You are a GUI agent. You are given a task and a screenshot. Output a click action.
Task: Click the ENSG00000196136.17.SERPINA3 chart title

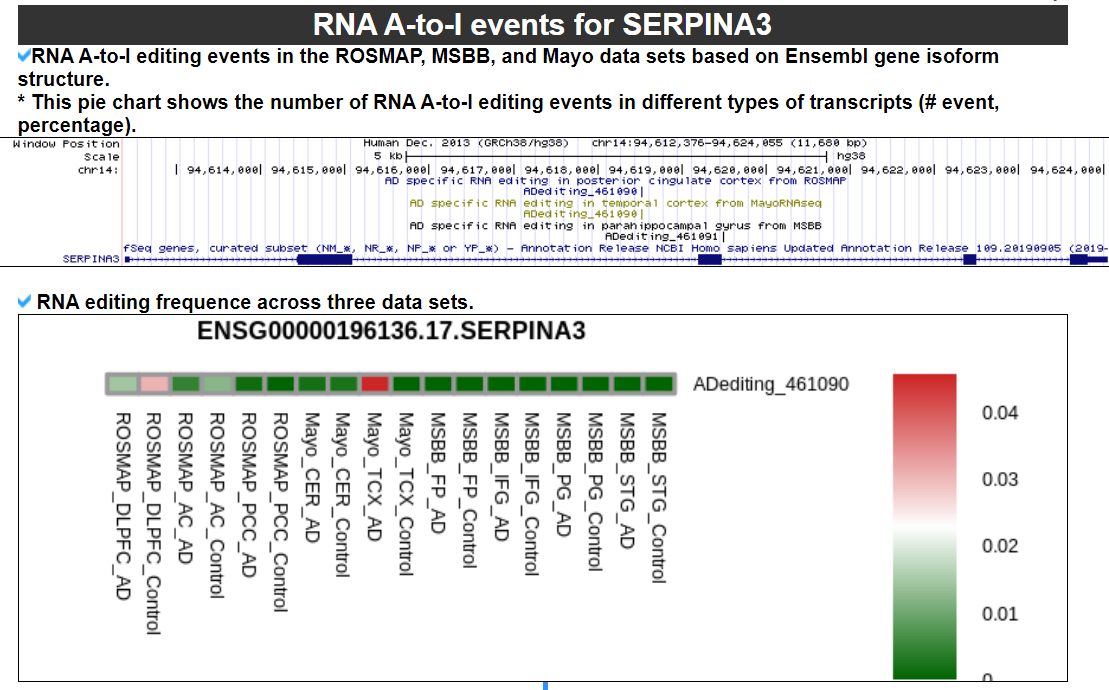click(x=391, y=331)
